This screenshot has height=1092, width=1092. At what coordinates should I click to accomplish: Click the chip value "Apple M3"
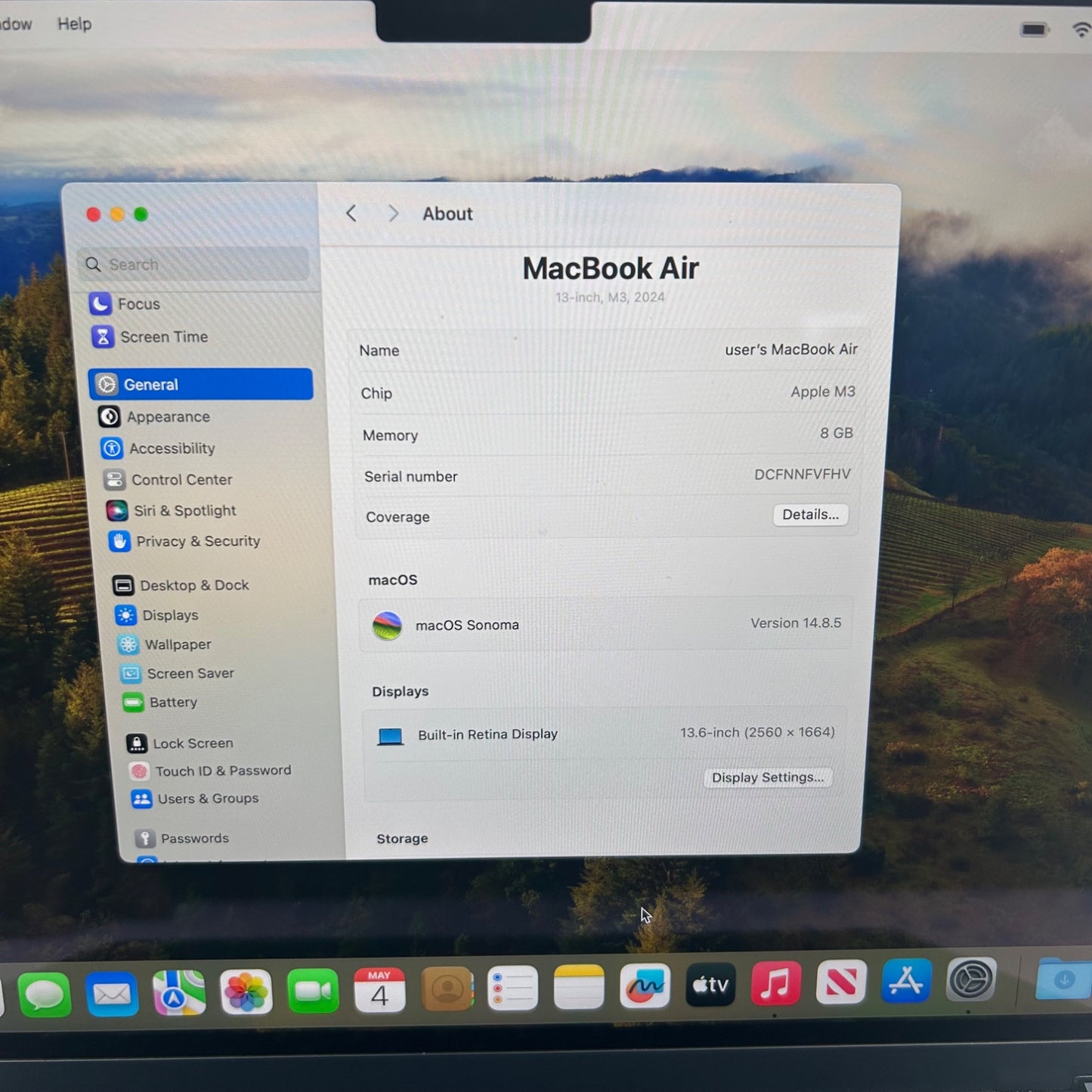pyautogui.click(x=823, y=391)
